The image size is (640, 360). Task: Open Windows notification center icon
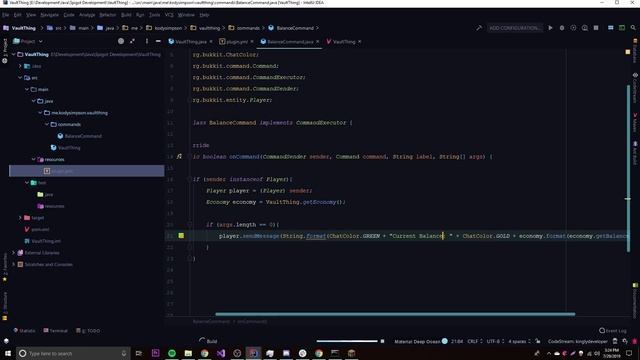tap(629, 353)
